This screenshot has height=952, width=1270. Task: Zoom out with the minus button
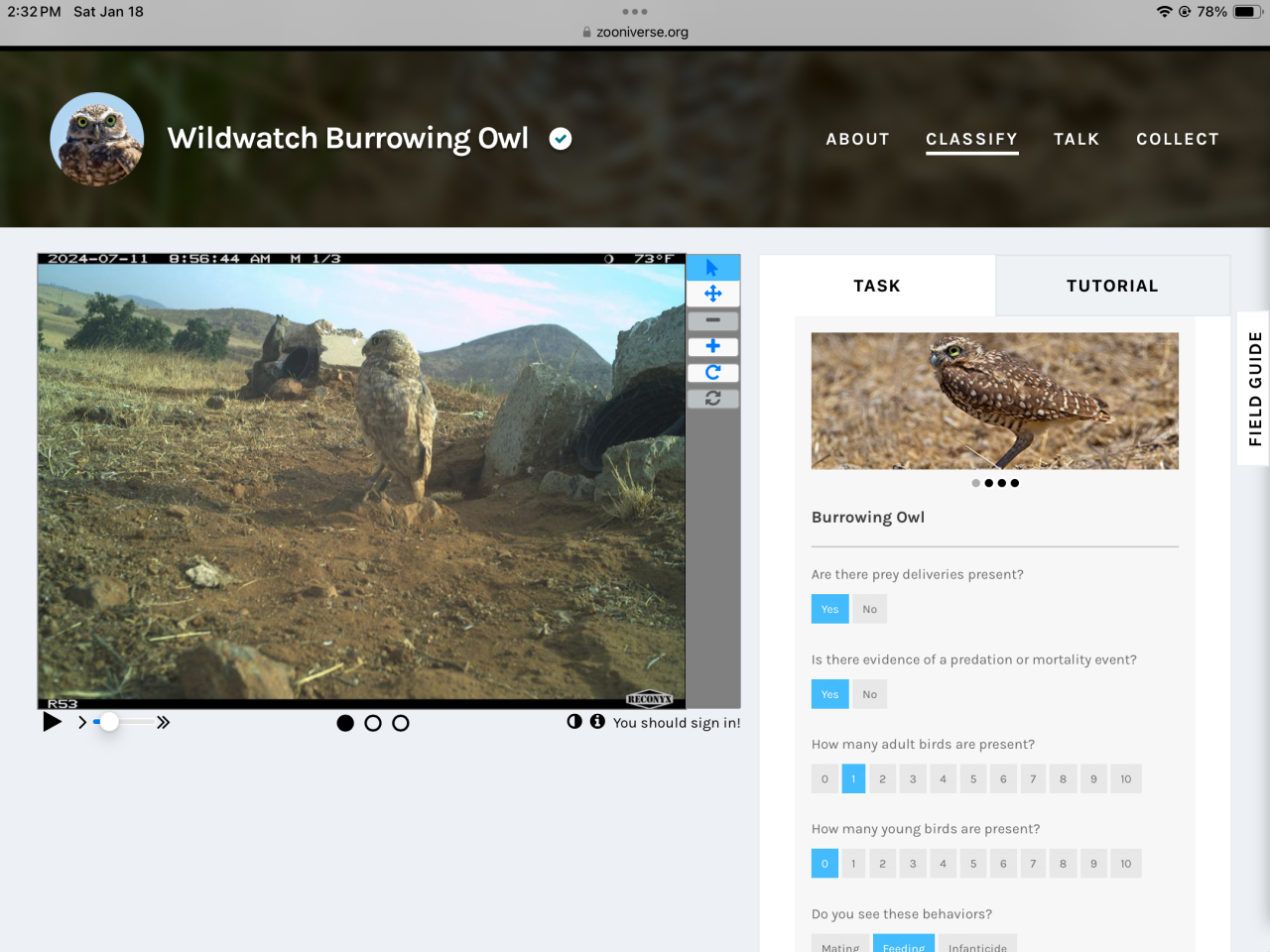pos(712,320)
